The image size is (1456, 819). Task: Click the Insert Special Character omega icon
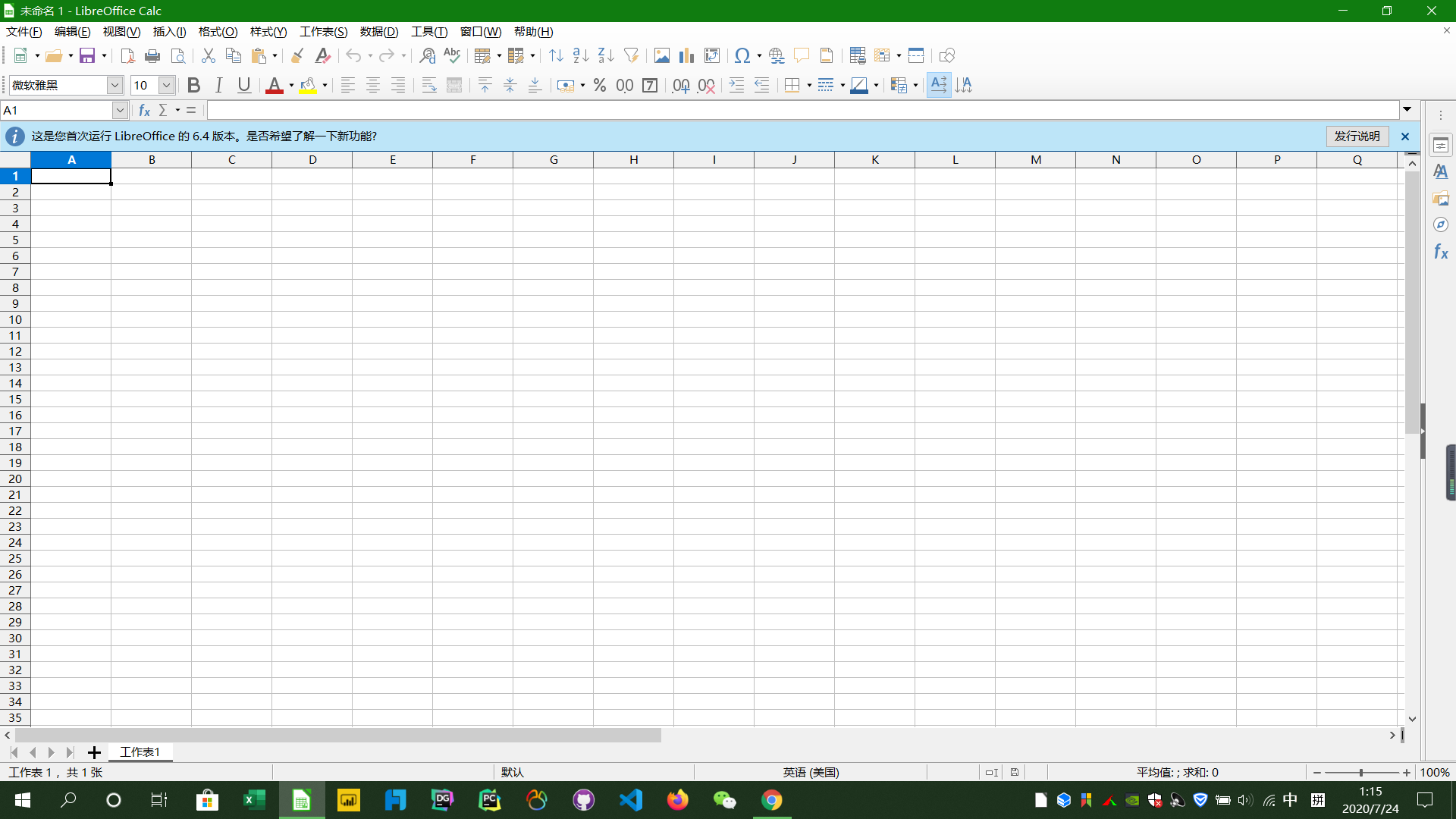742,55
